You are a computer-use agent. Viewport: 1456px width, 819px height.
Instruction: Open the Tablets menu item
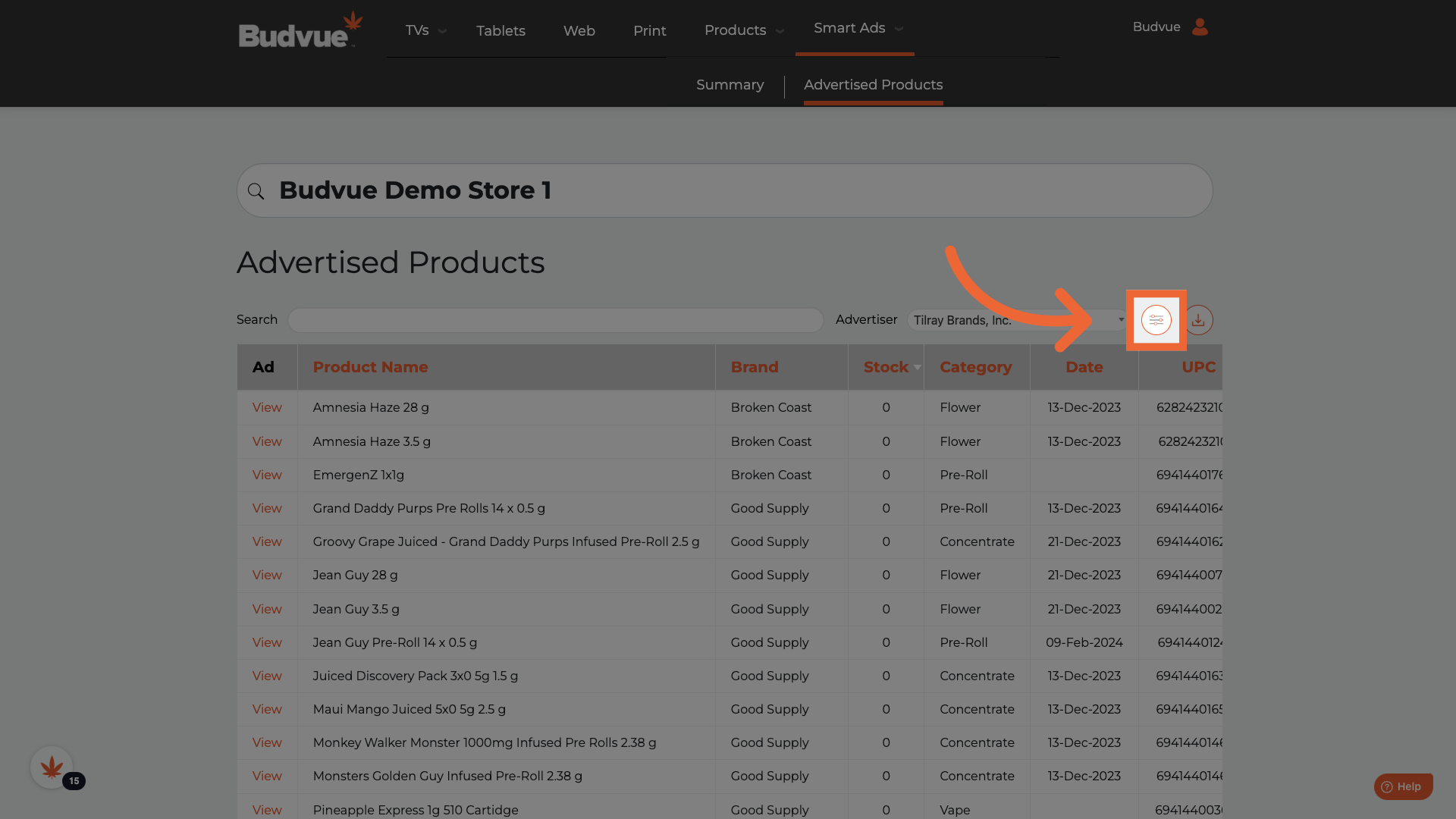point(500,31)
